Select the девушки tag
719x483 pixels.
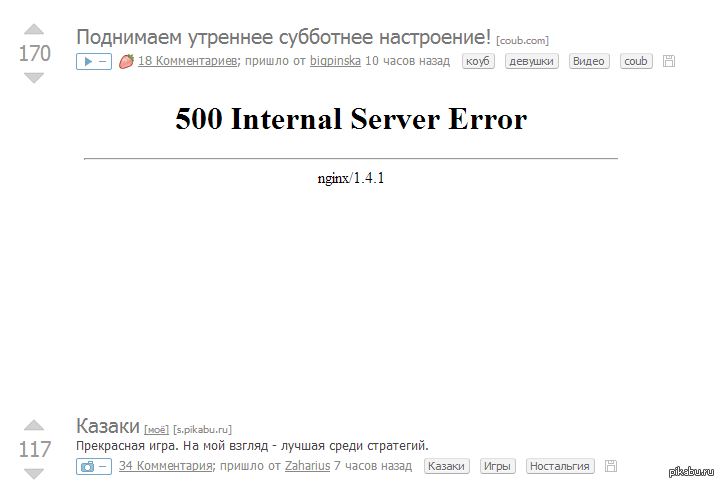pyautogui.click(x=531, y=61)
